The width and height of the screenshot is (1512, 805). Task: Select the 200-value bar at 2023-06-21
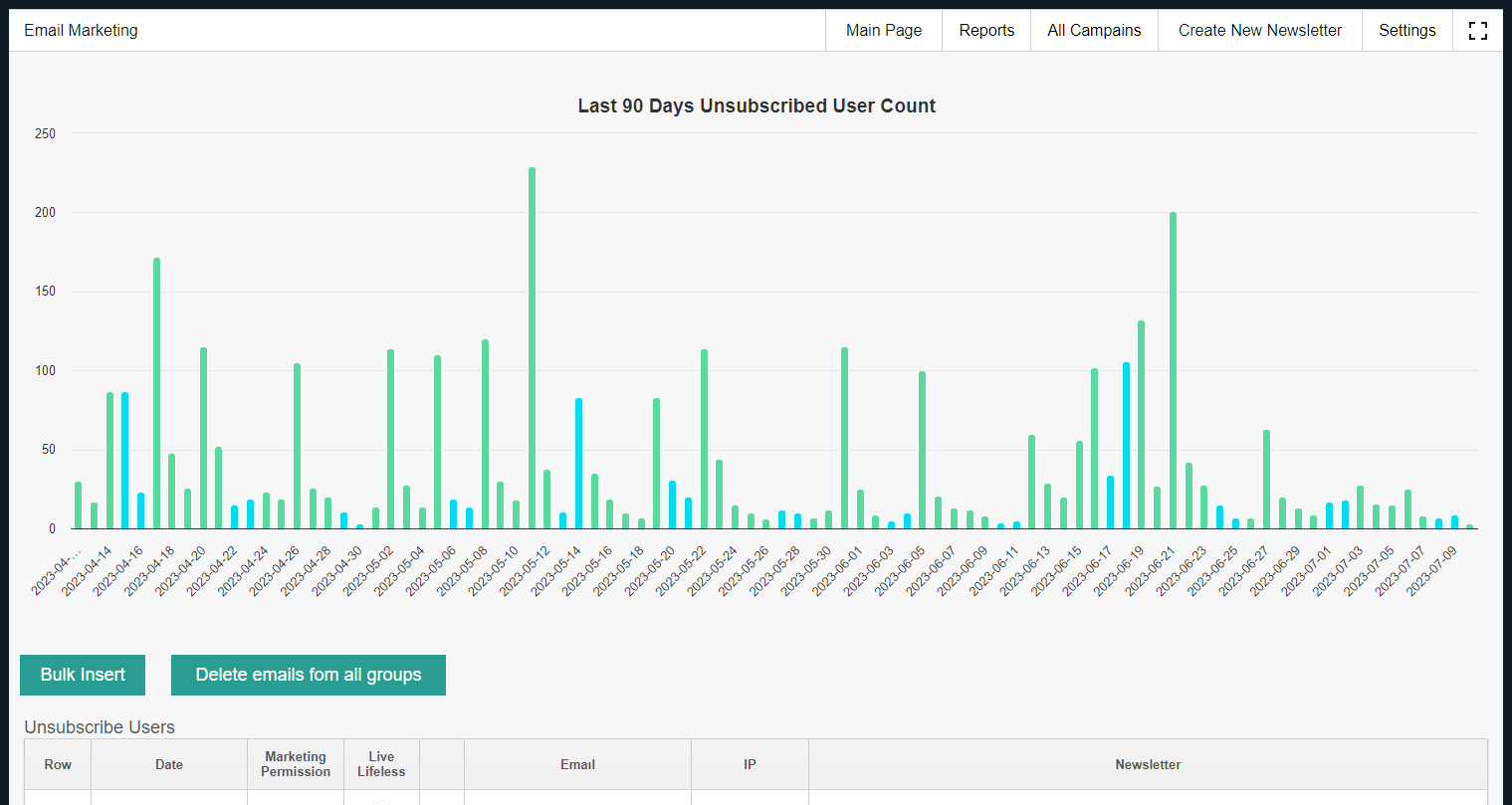1173,370
